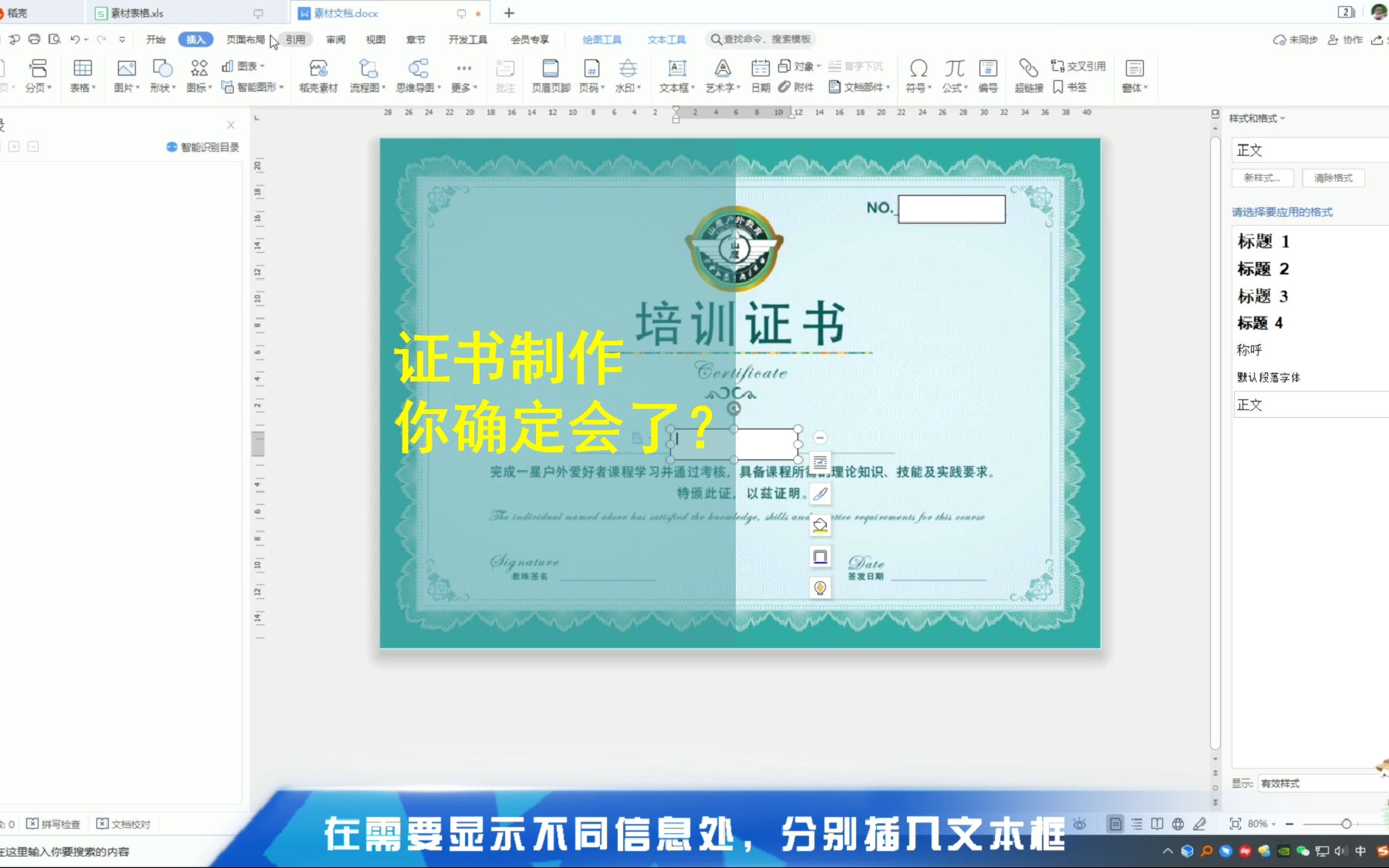Click the shape fill icon beside text box
This screenshot has width=1389, height=868.
click(x=820, y=526)
